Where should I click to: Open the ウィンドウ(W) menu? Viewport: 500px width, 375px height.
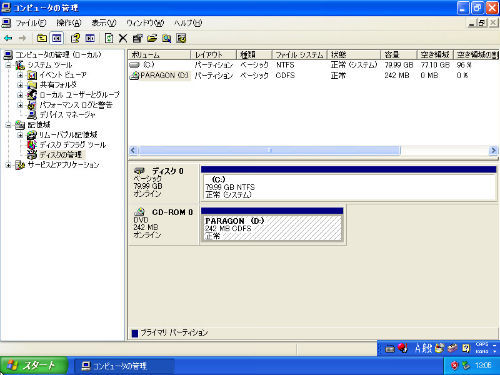click(145, 23)
